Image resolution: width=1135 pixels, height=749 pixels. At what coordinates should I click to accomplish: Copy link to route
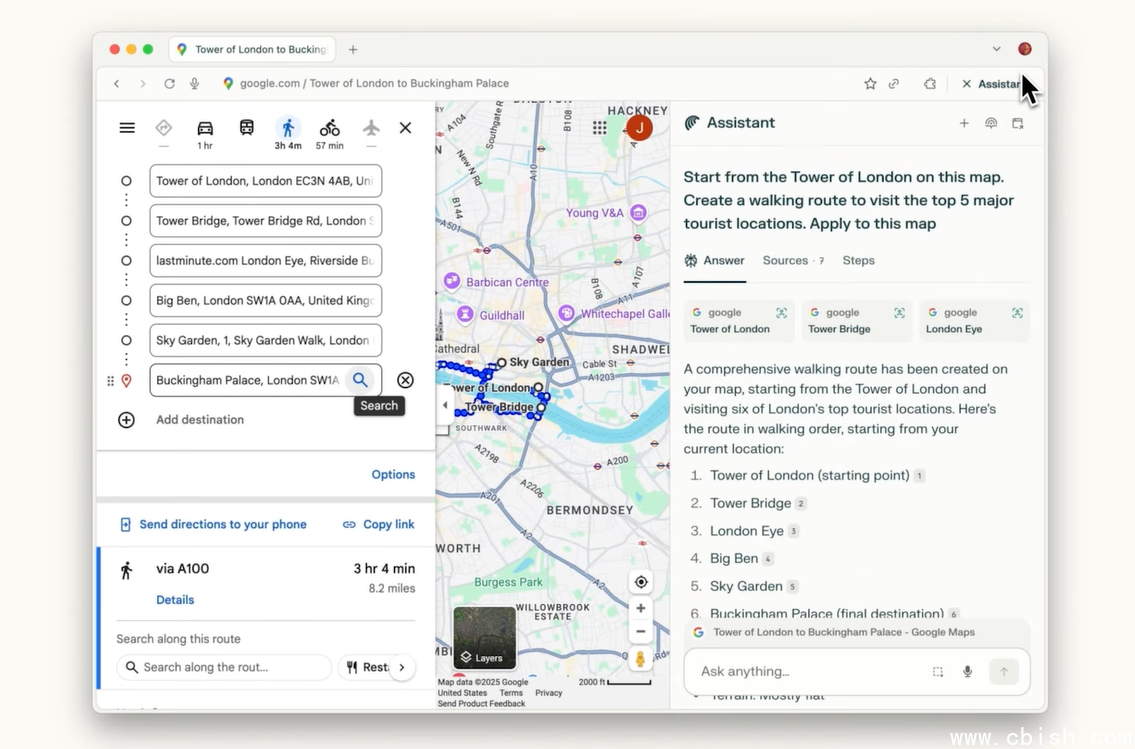pos(379,525)
